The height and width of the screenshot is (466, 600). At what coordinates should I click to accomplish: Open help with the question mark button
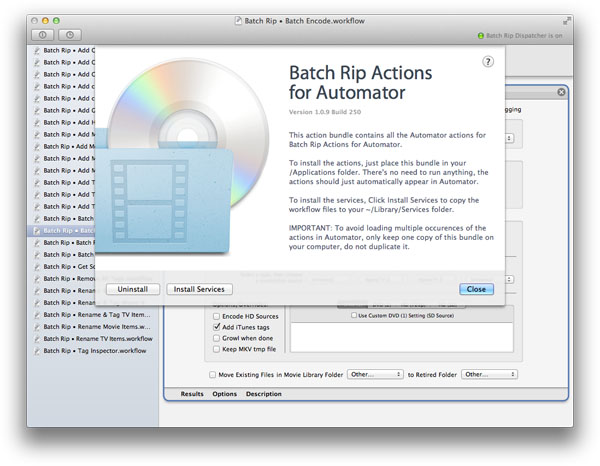pos(488,62)
